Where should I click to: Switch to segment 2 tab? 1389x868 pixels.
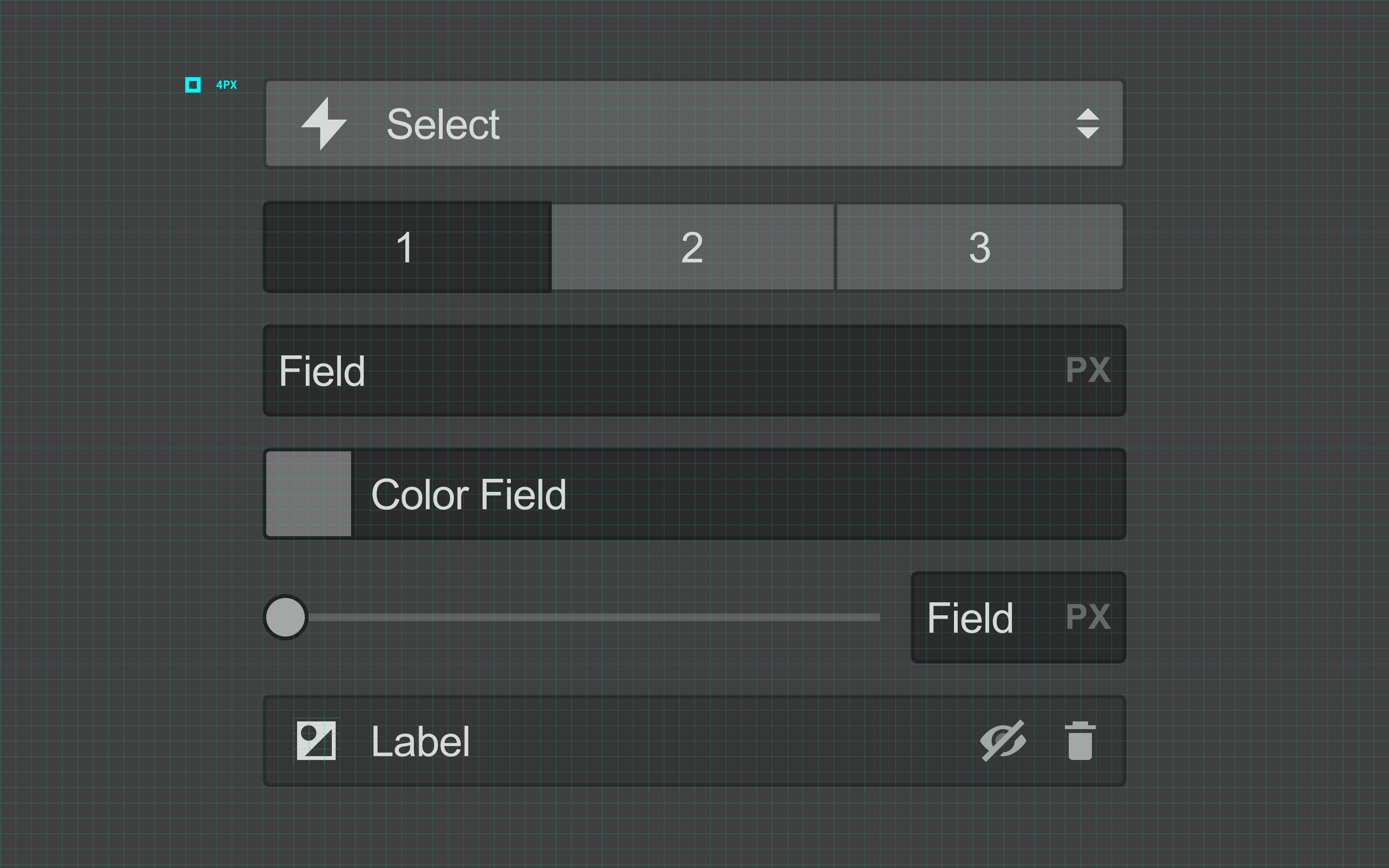[x=693, y=247]
